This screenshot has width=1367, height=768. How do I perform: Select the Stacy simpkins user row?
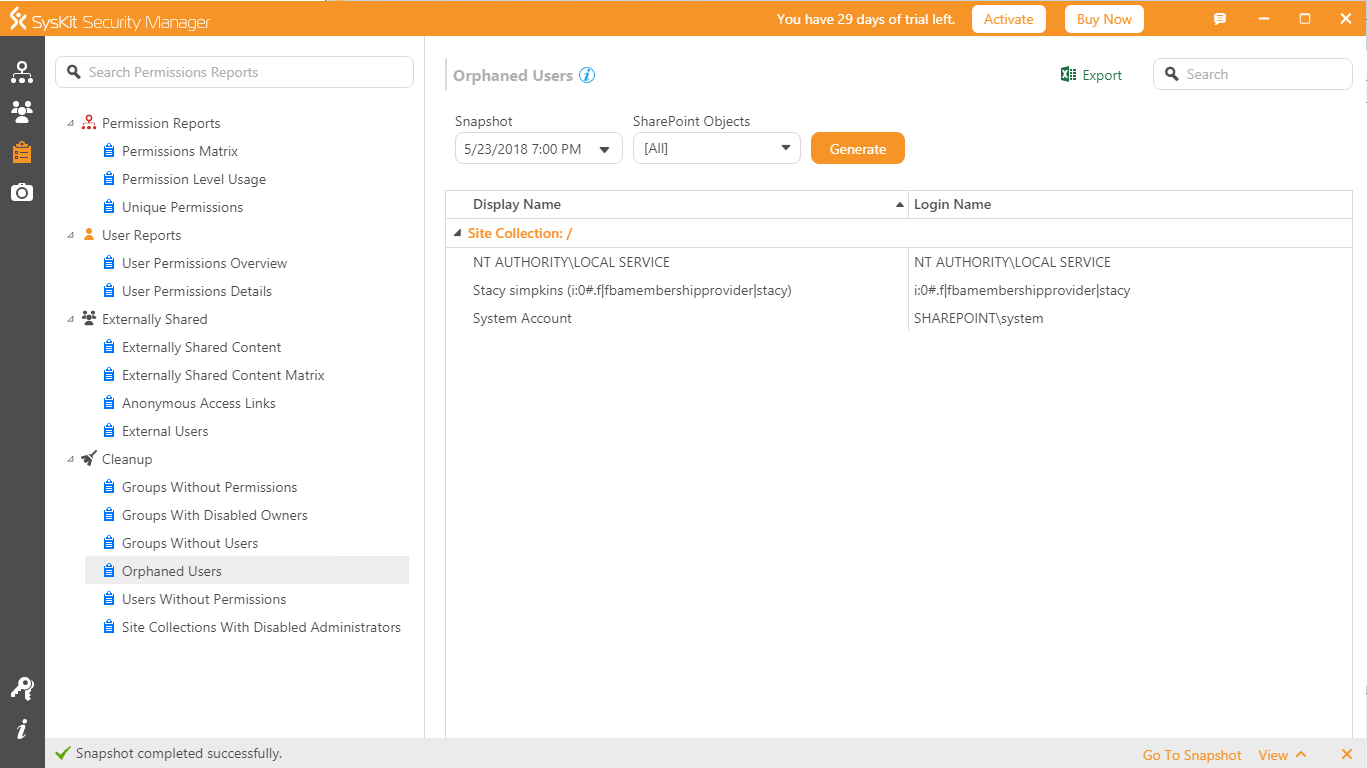pos(632,290)
